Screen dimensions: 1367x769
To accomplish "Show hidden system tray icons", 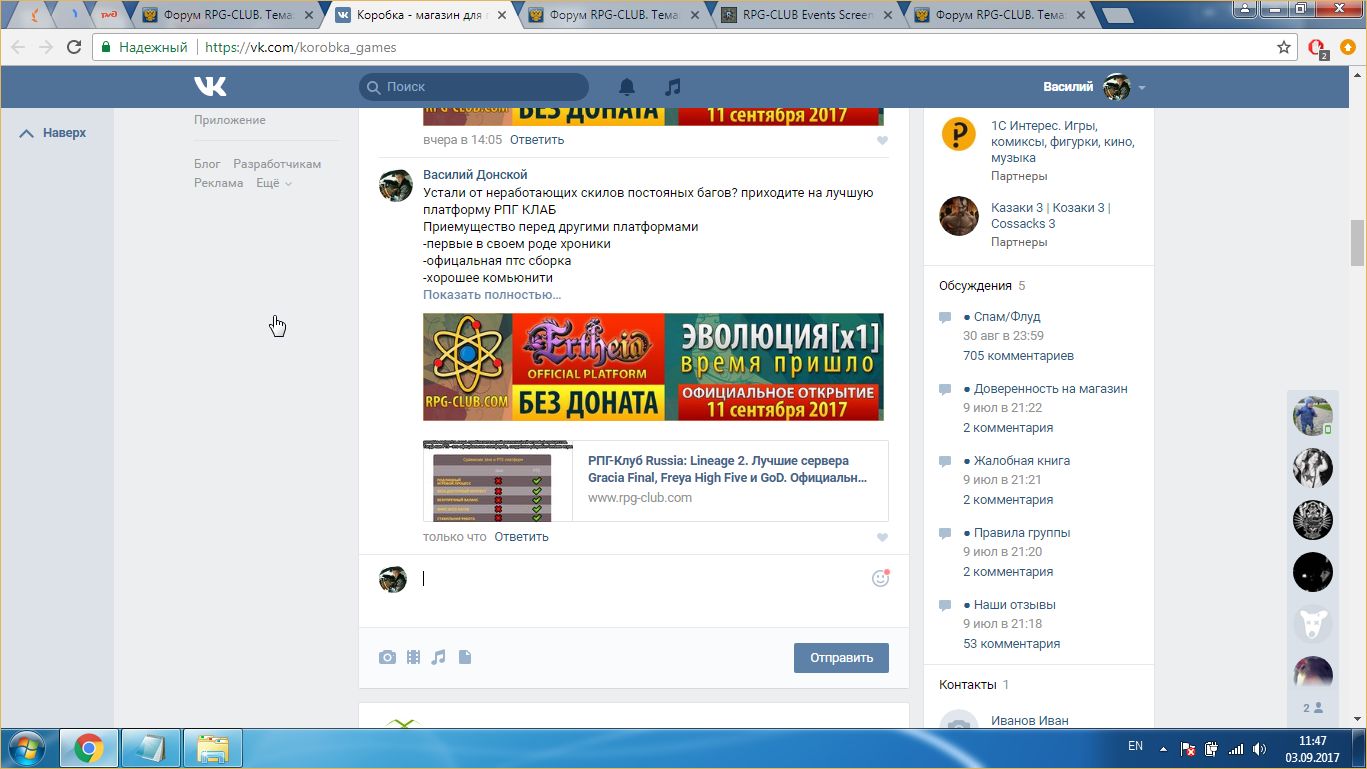I will click(1163, 747).
